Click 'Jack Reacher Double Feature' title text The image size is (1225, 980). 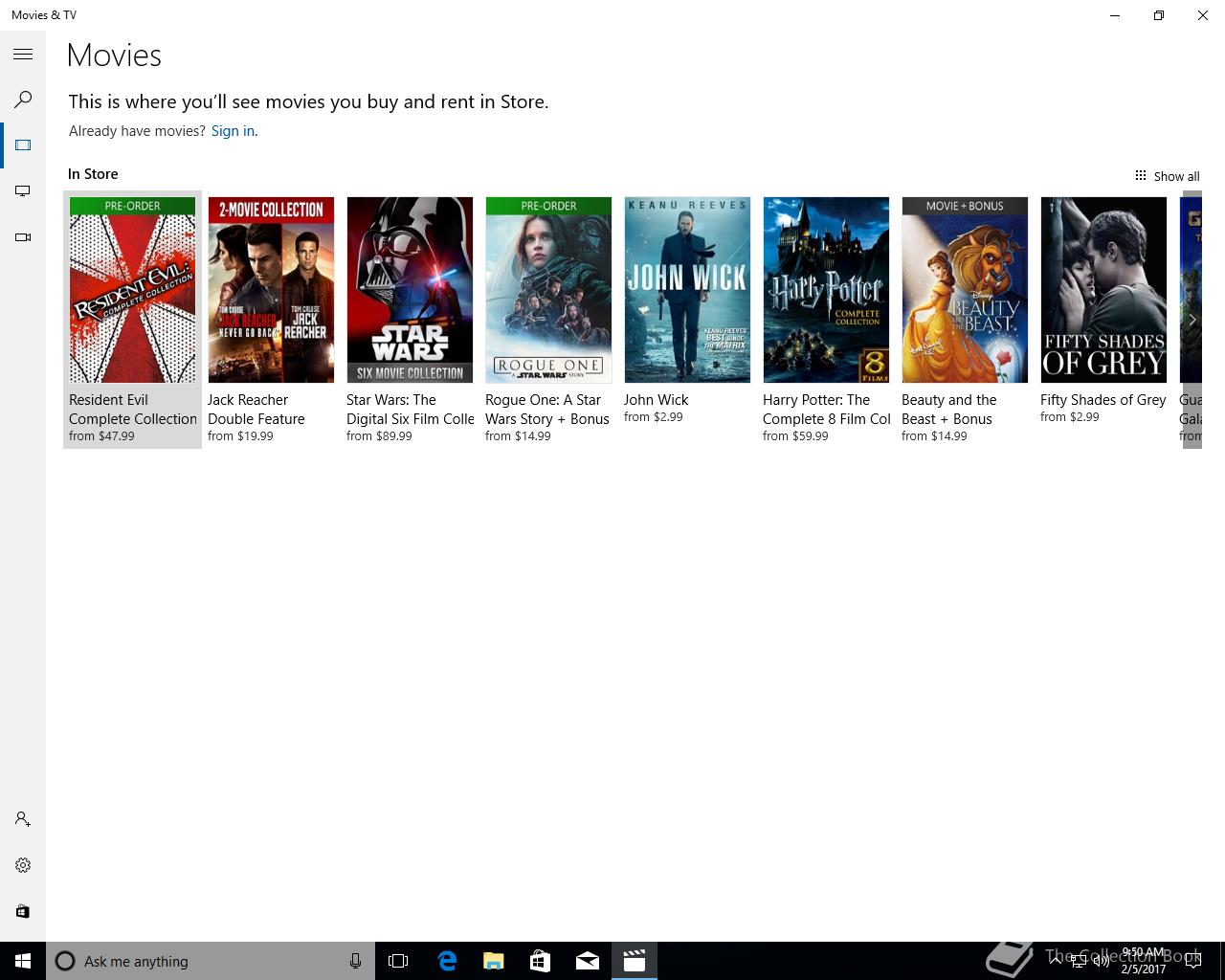[x=256, y=410]
